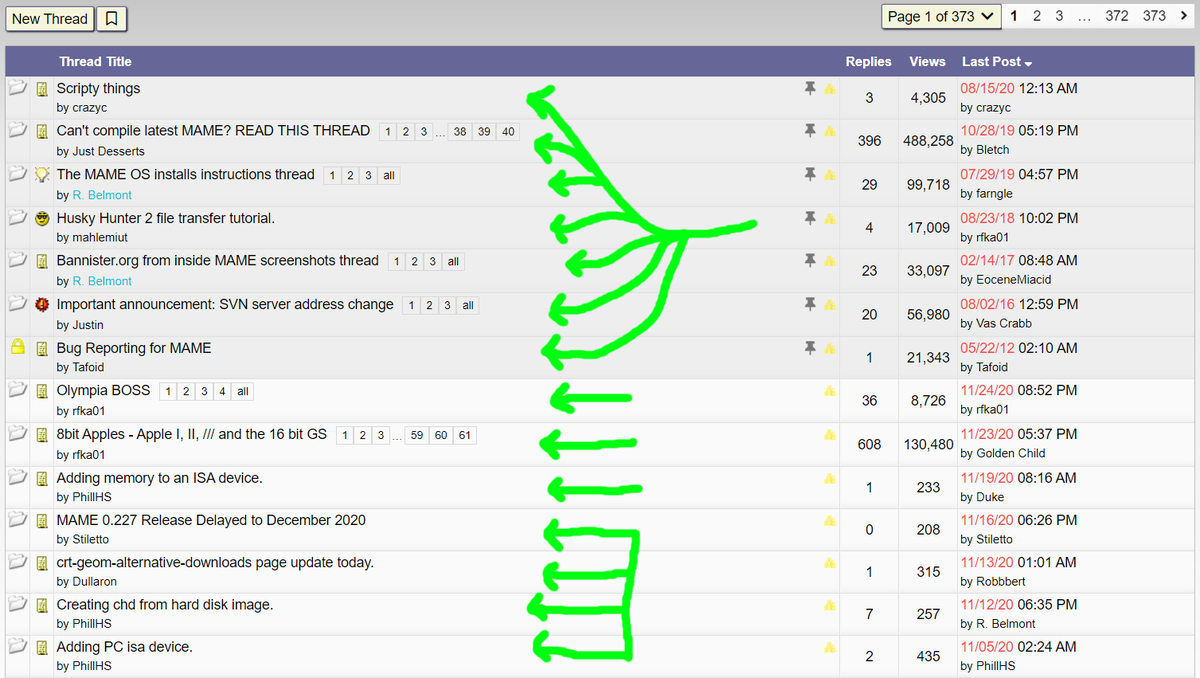Click the document icon on MAME 0.227 Release row

pyautogui.click(x=42, y=521)
